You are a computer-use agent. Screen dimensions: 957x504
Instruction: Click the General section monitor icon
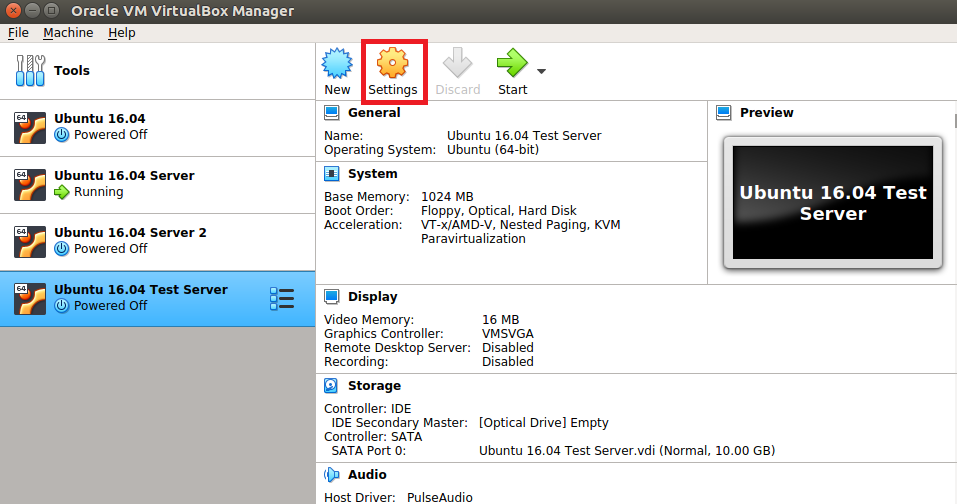coord(331,112)
